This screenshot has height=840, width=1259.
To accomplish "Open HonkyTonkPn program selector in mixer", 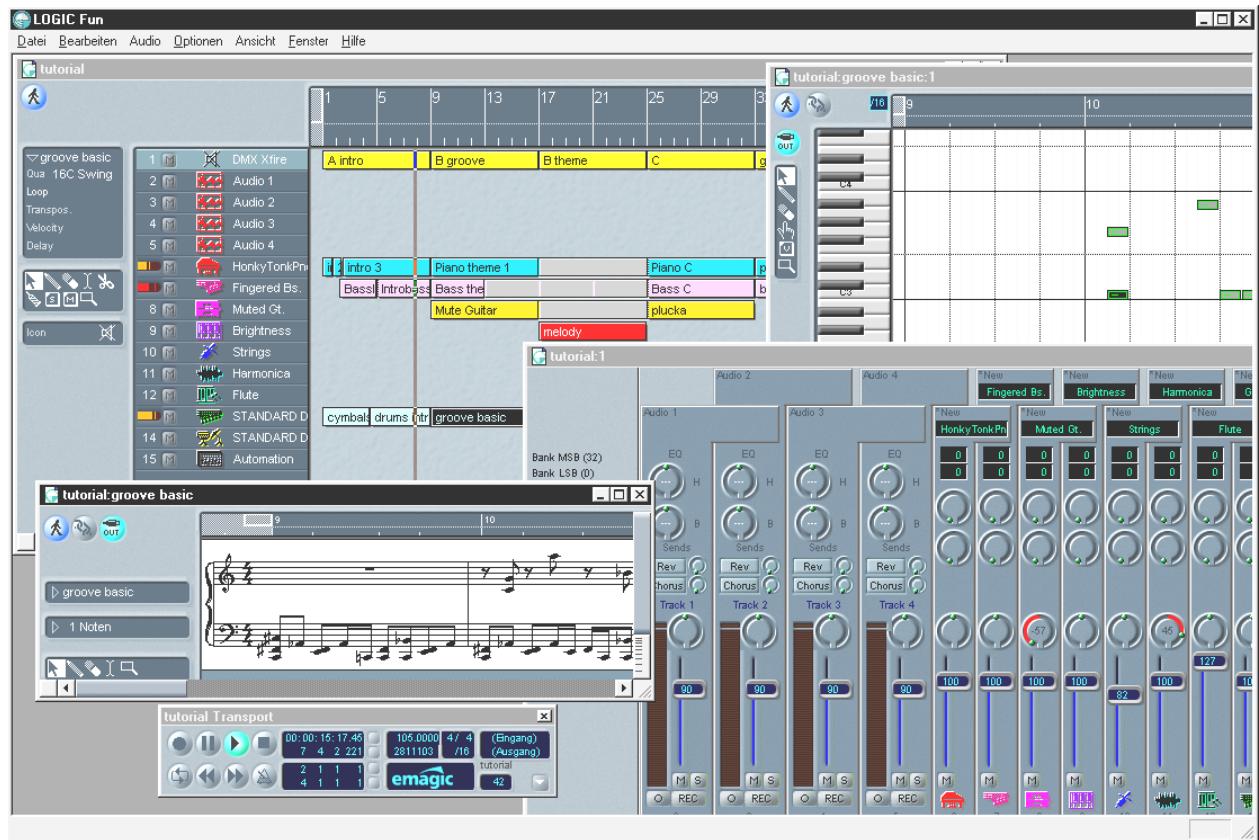I will click(x=973, y=430).
